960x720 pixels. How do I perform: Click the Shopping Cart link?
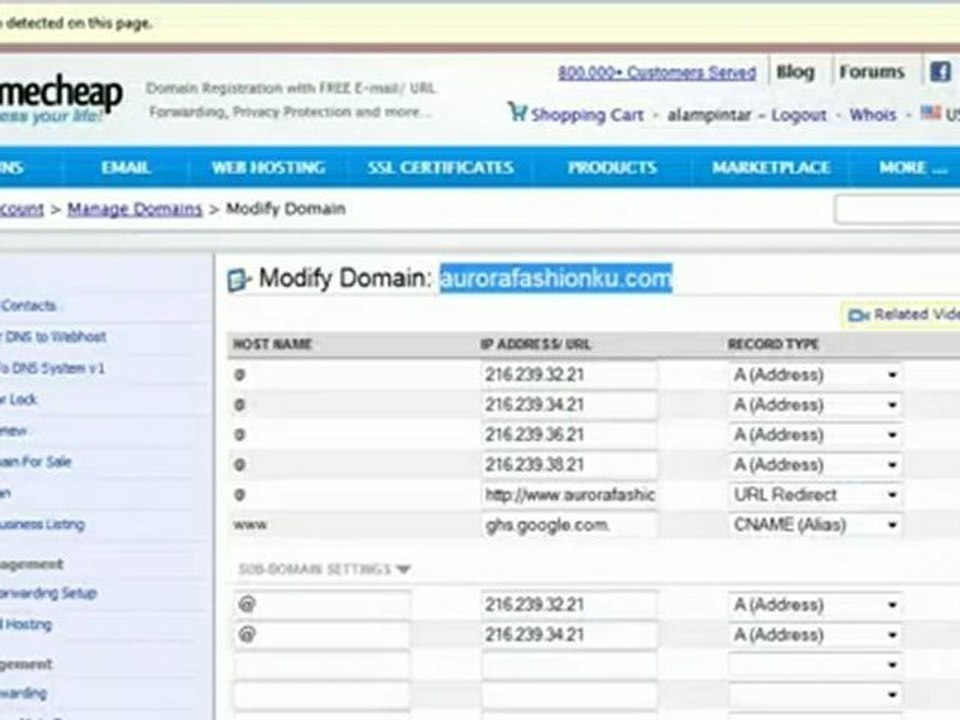pos(587,114)
